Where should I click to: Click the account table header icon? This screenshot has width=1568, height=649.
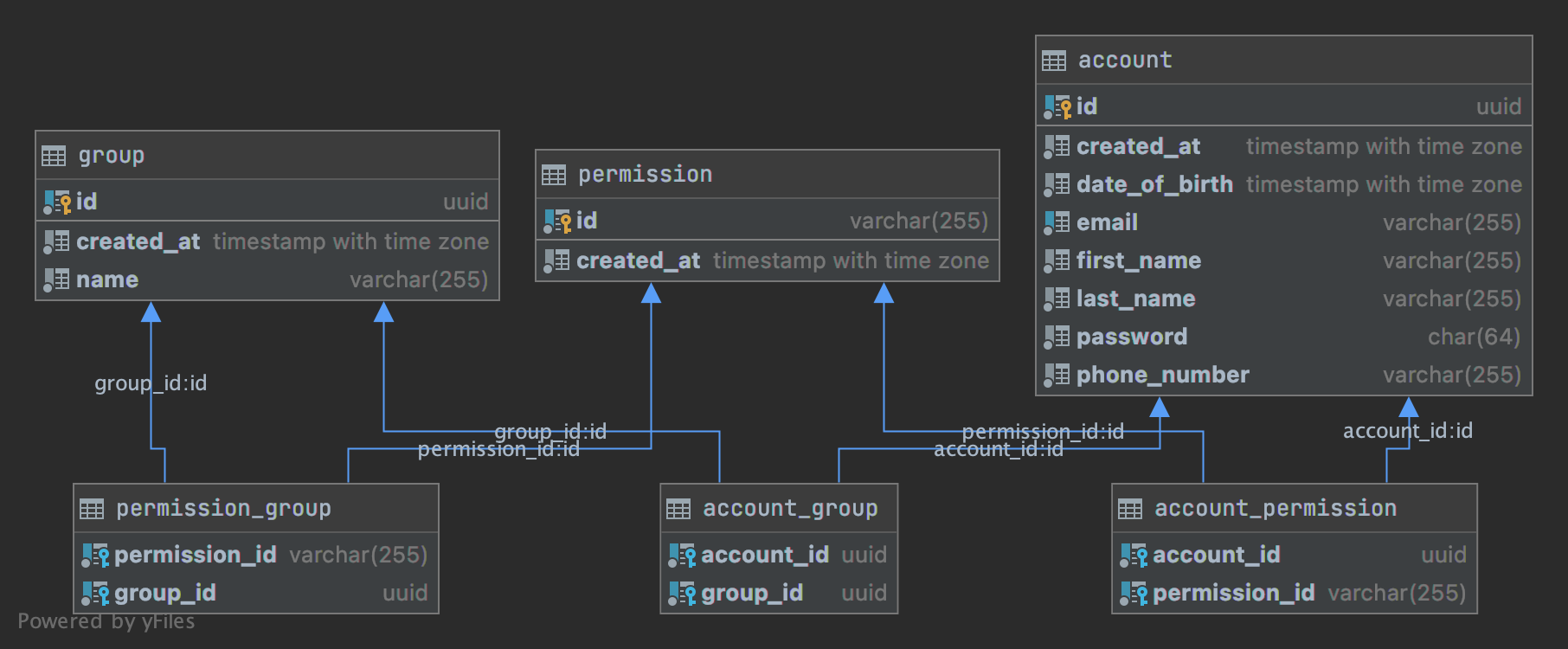coord(1054,61)
